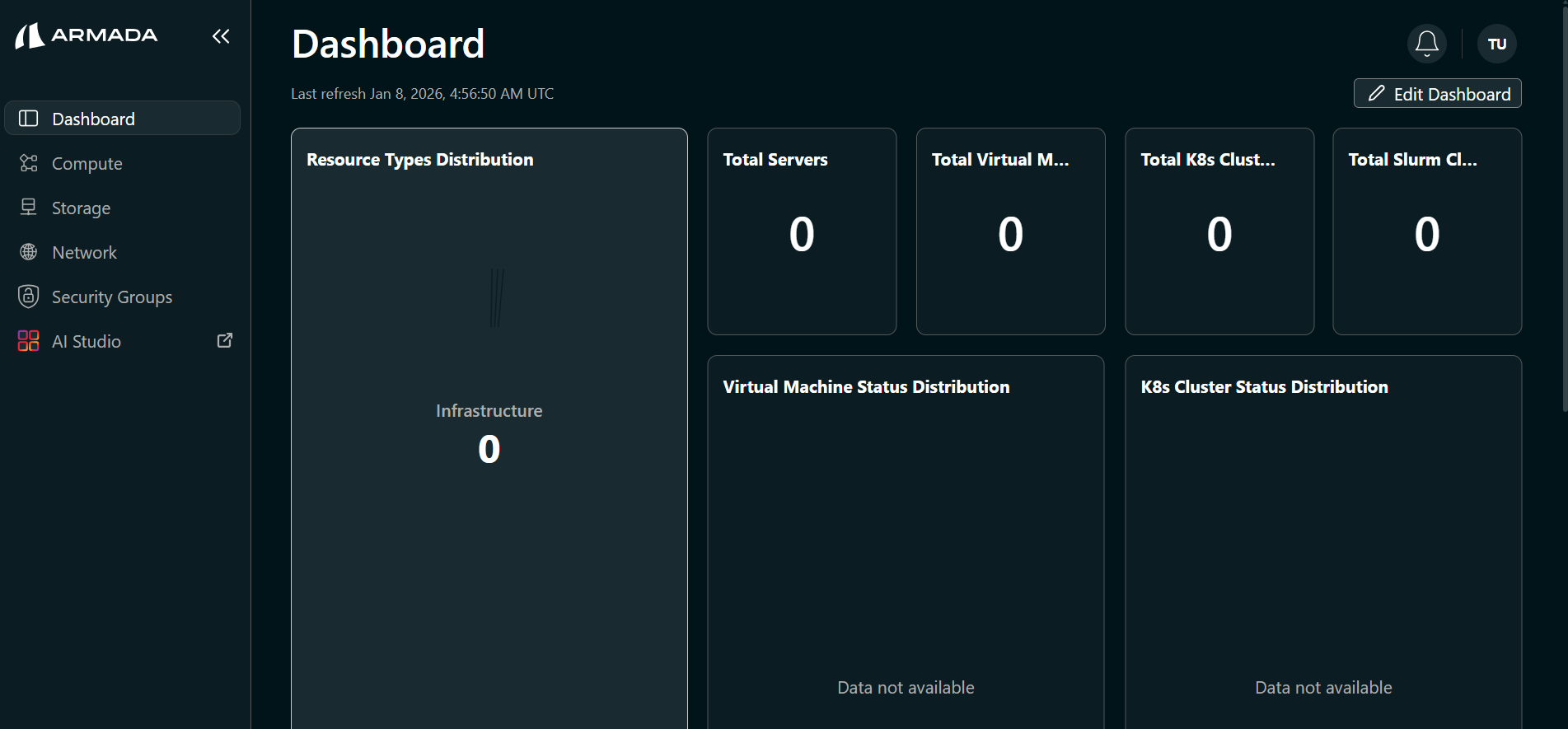Go to the Compute menu item
The height and width of the screenshot is (729, 1568).
point(87,164)
